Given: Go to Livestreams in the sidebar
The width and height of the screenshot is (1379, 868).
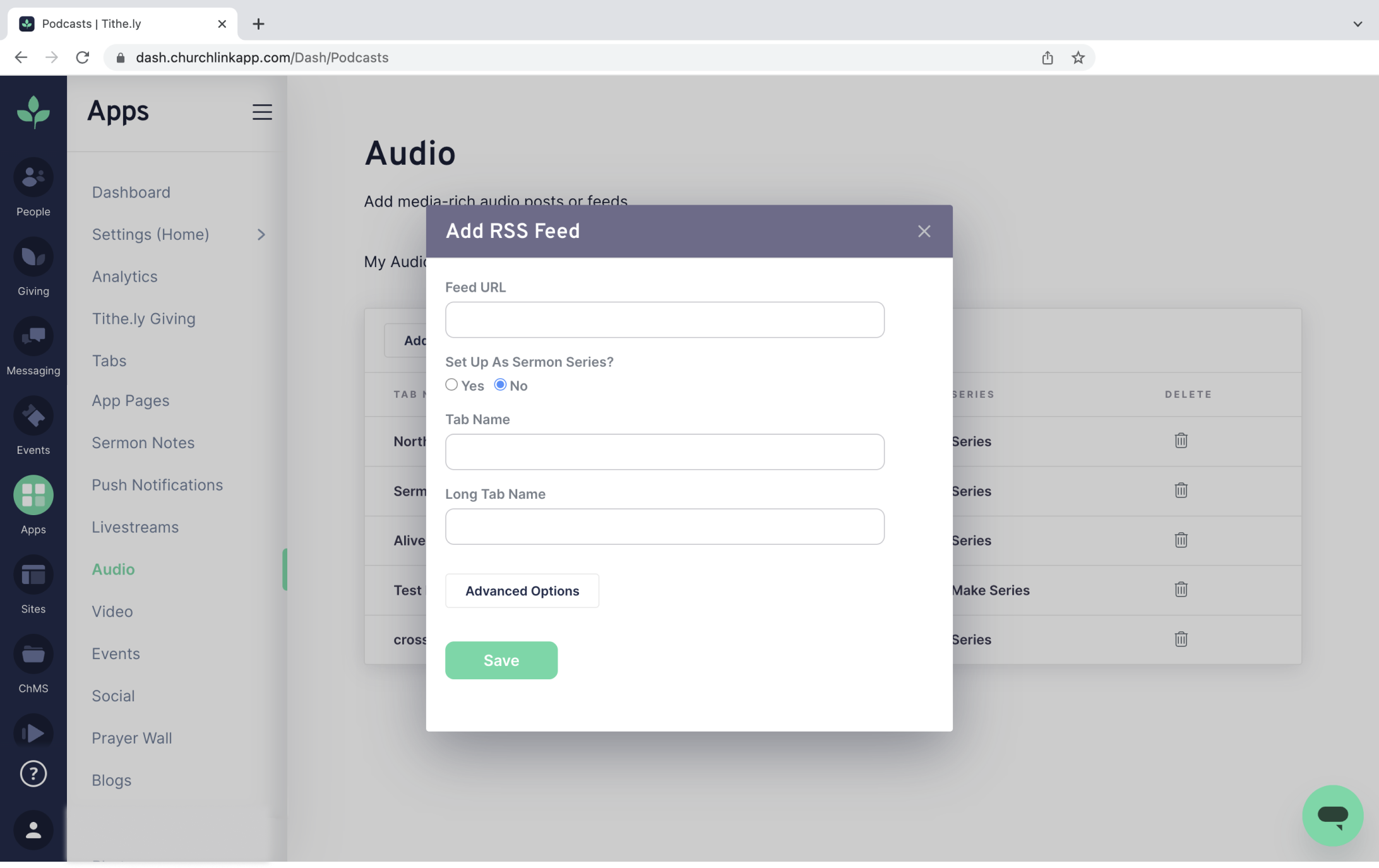Looking at the screenshot, I should [x=135, y=527].
